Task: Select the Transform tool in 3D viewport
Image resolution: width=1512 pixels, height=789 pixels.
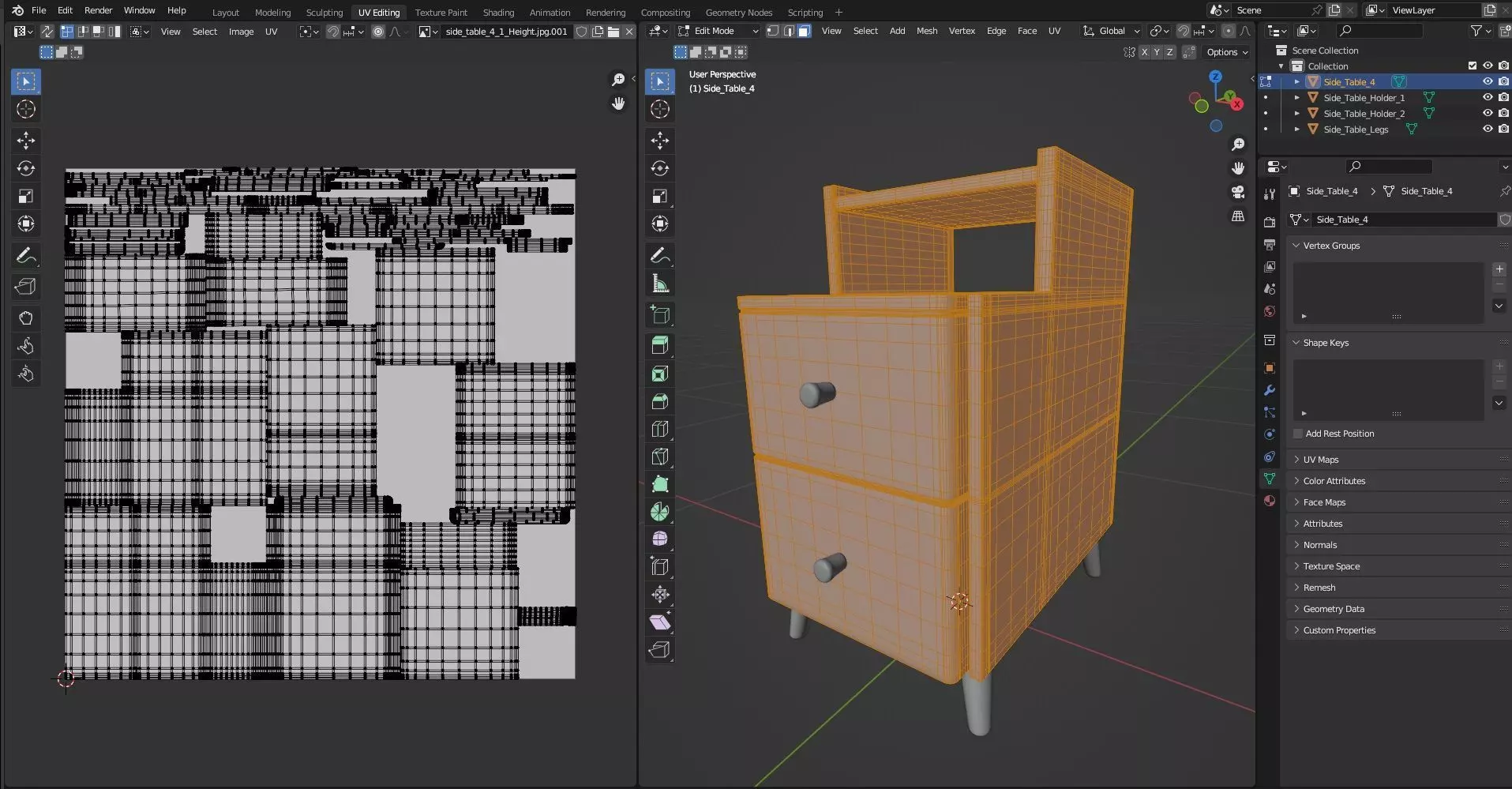Action: coord(660,224)
